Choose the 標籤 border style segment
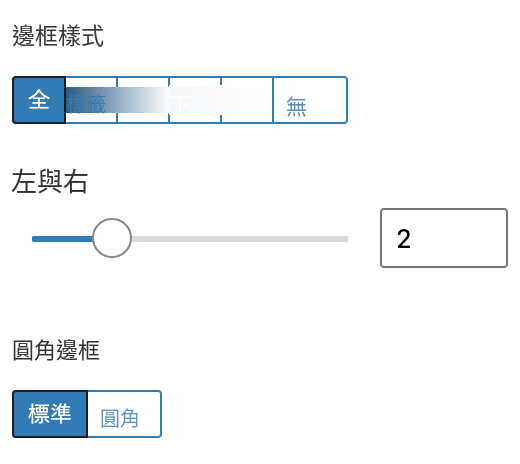Image resolution: width=520 pixels, height=464 pixels. pos(91,100)
